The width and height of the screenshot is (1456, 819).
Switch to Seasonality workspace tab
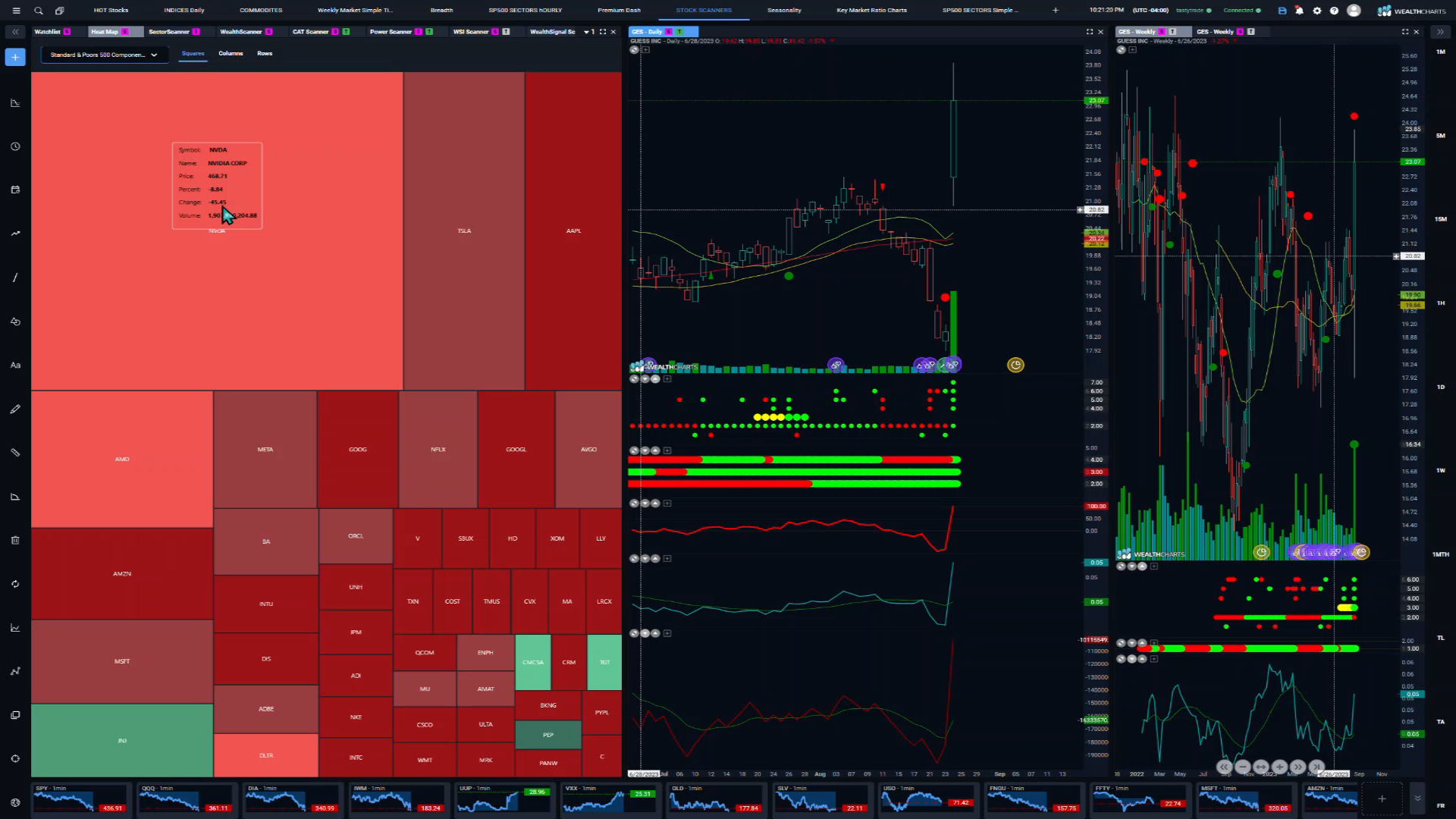[x=784, y=11]
